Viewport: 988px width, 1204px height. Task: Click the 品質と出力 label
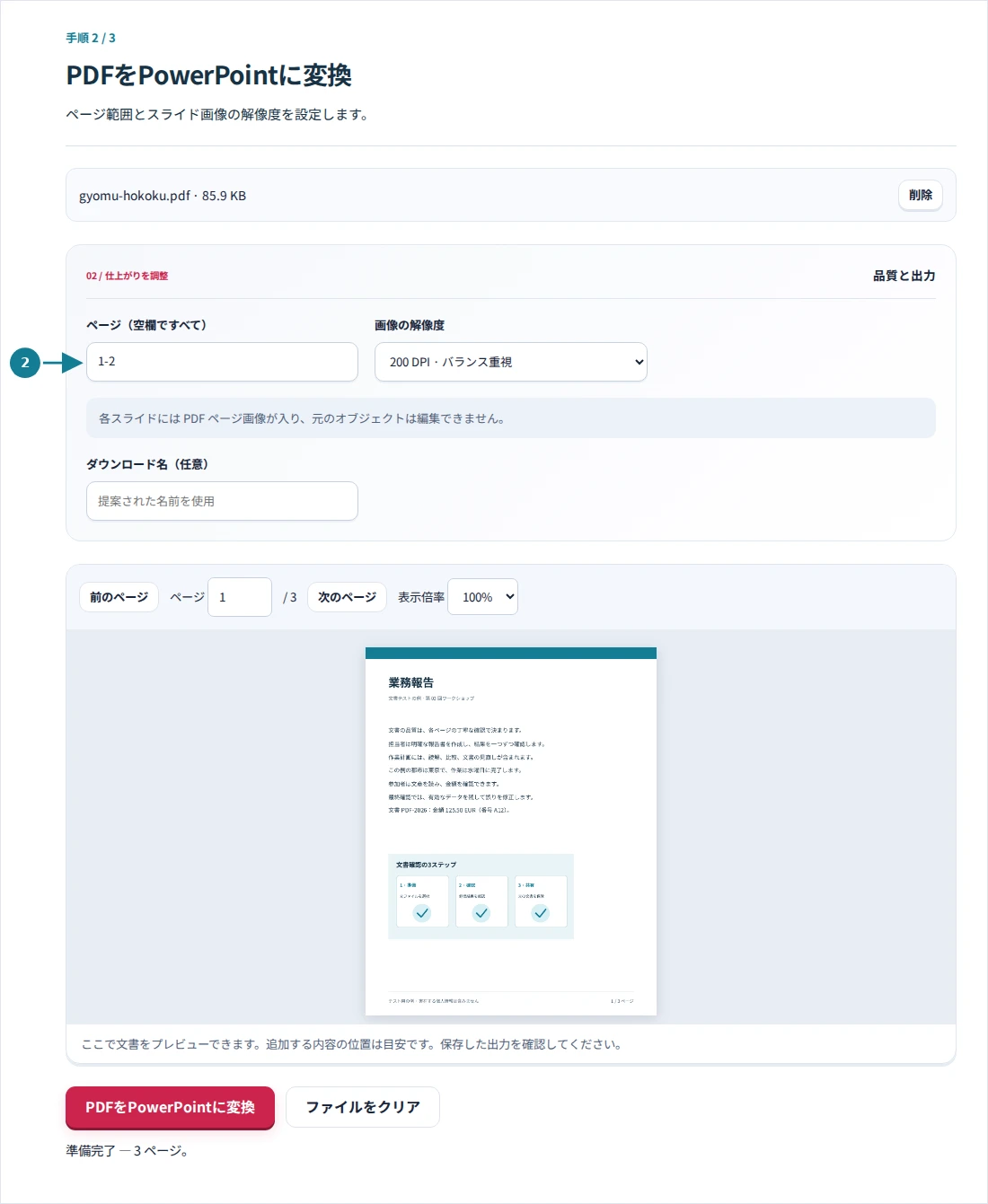point(904,276)
